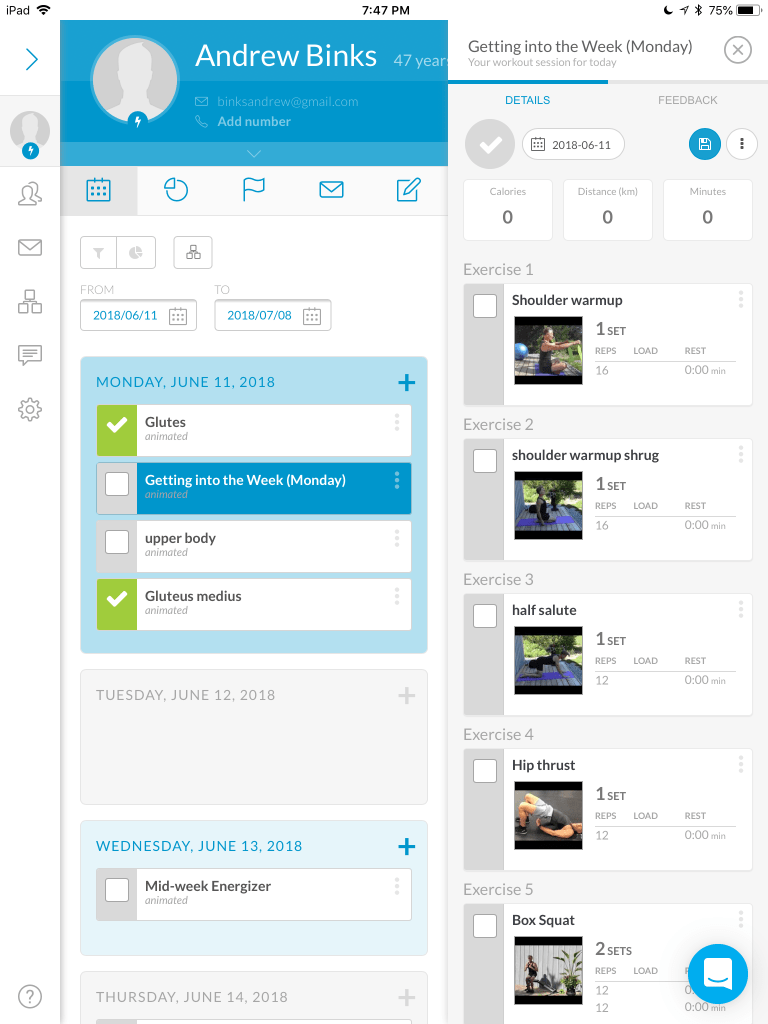Open the chat bubble support widget

click(x=718, y=973)
